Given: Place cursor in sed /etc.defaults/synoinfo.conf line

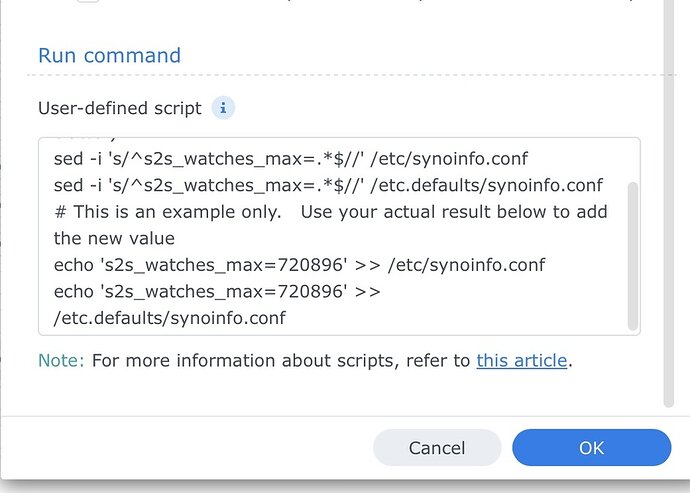Looking at the screenshot, I should pyautogui.click(x=328, y=185).
